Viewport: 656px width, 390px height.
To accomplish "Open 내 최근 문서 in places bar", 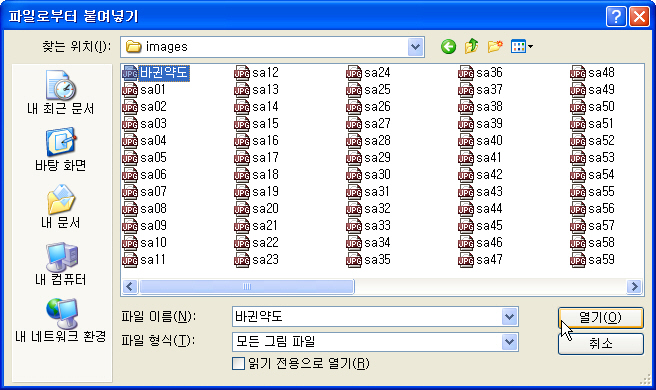I will (61, 92).
